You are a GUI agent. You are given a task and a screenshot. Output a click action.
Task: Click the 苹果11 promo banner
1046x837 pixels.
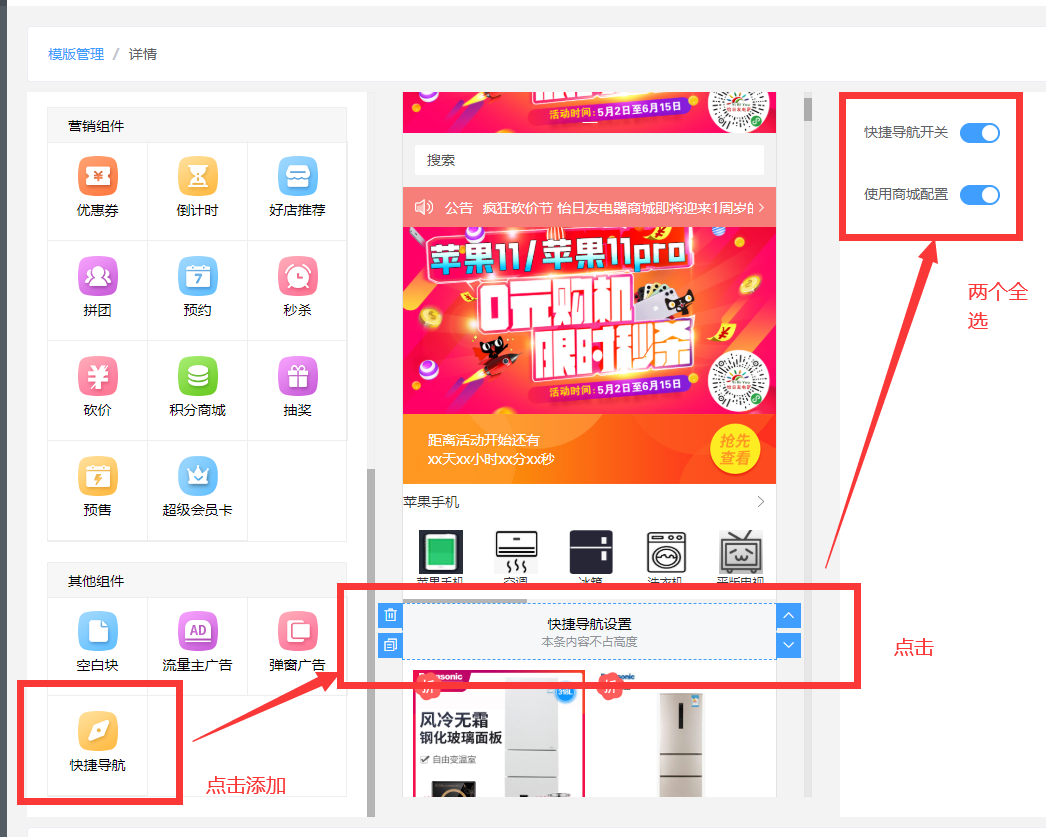click(x=589, y=320)
